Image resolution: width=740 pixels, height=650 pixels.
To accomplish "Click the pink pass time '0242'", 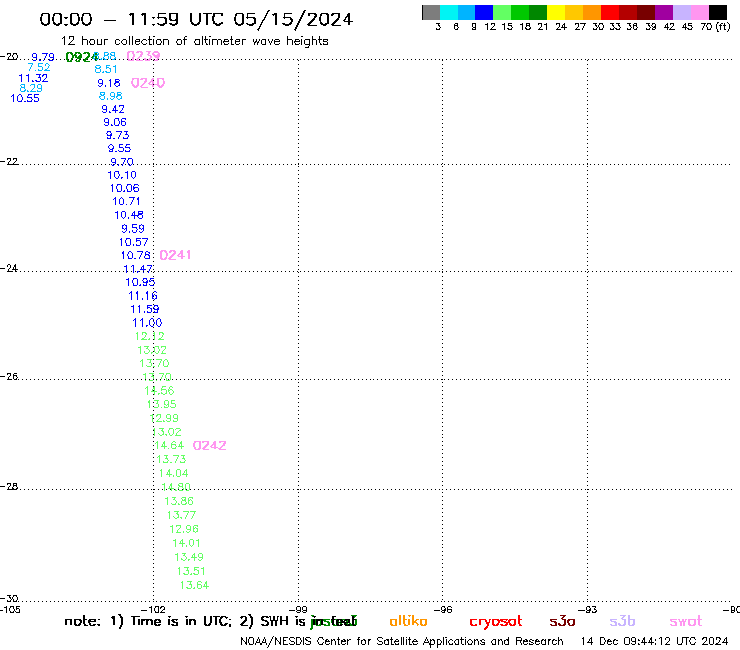I will click(210, 446).
